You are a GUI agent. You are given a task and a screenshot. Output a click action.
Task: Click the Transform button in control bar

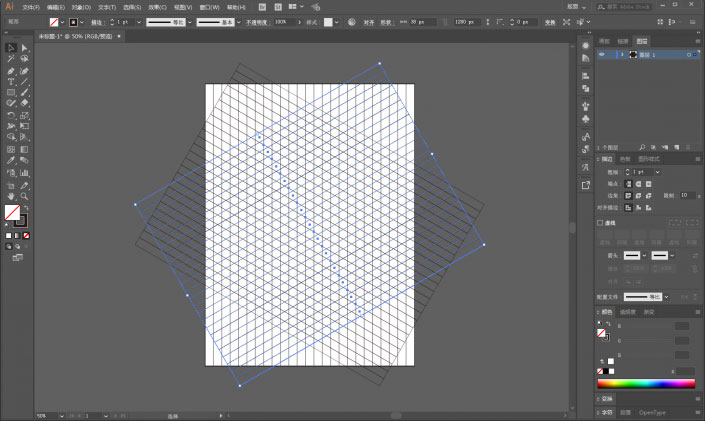(550, 22)
